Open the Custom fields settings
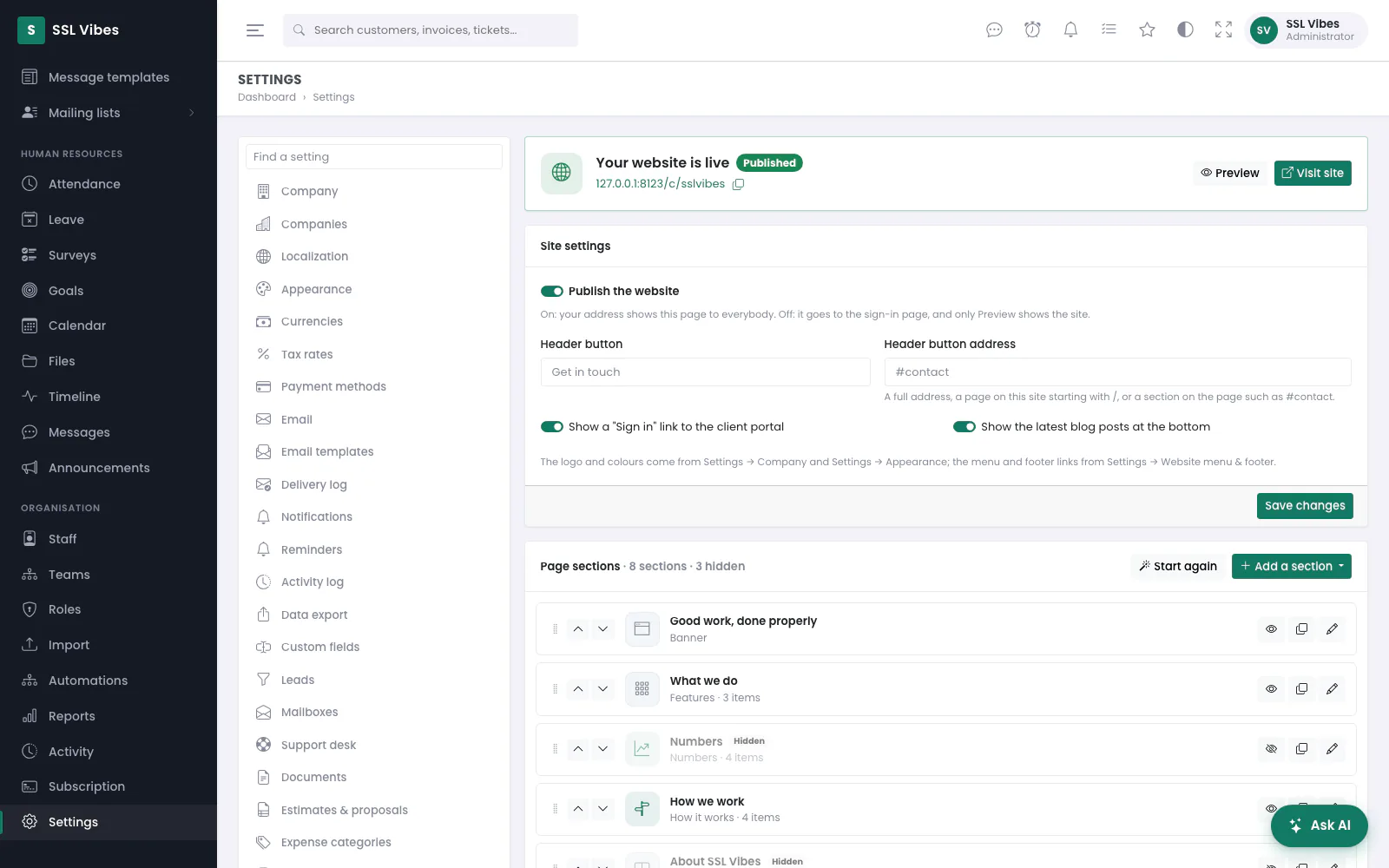 coord(374,648)
